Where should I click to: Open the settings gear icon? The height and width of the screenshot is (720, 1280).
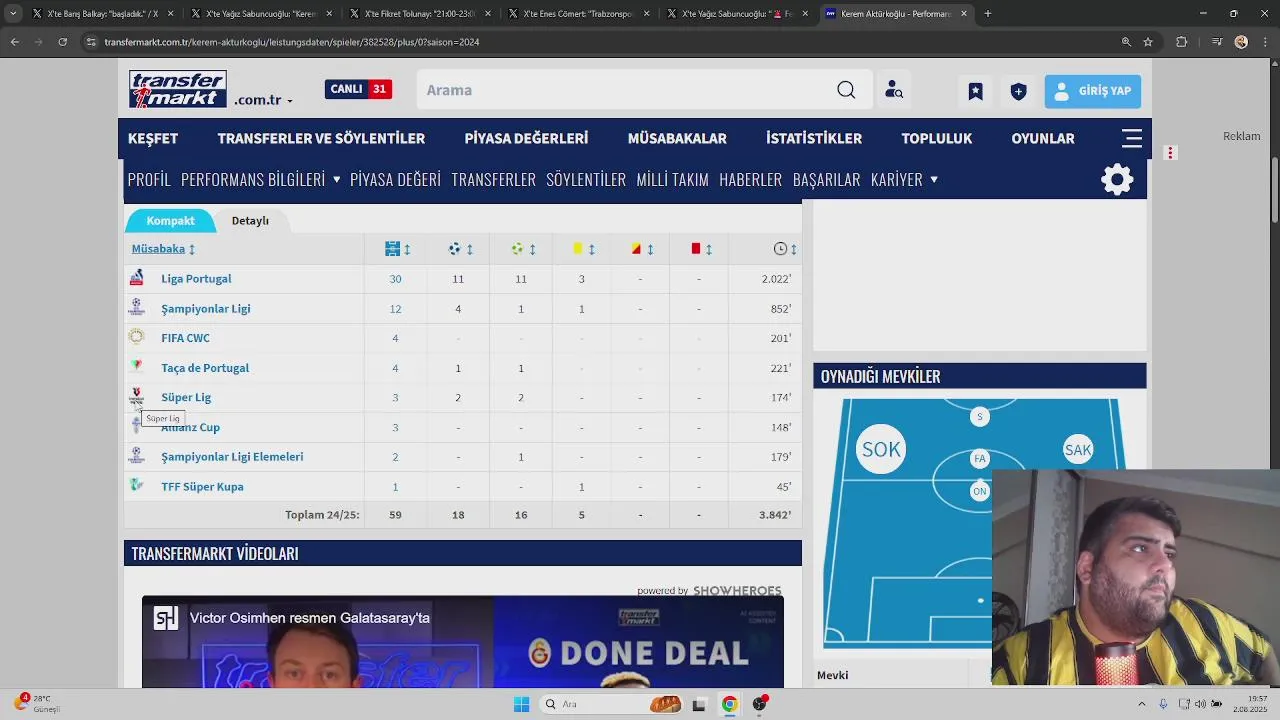1117,179
